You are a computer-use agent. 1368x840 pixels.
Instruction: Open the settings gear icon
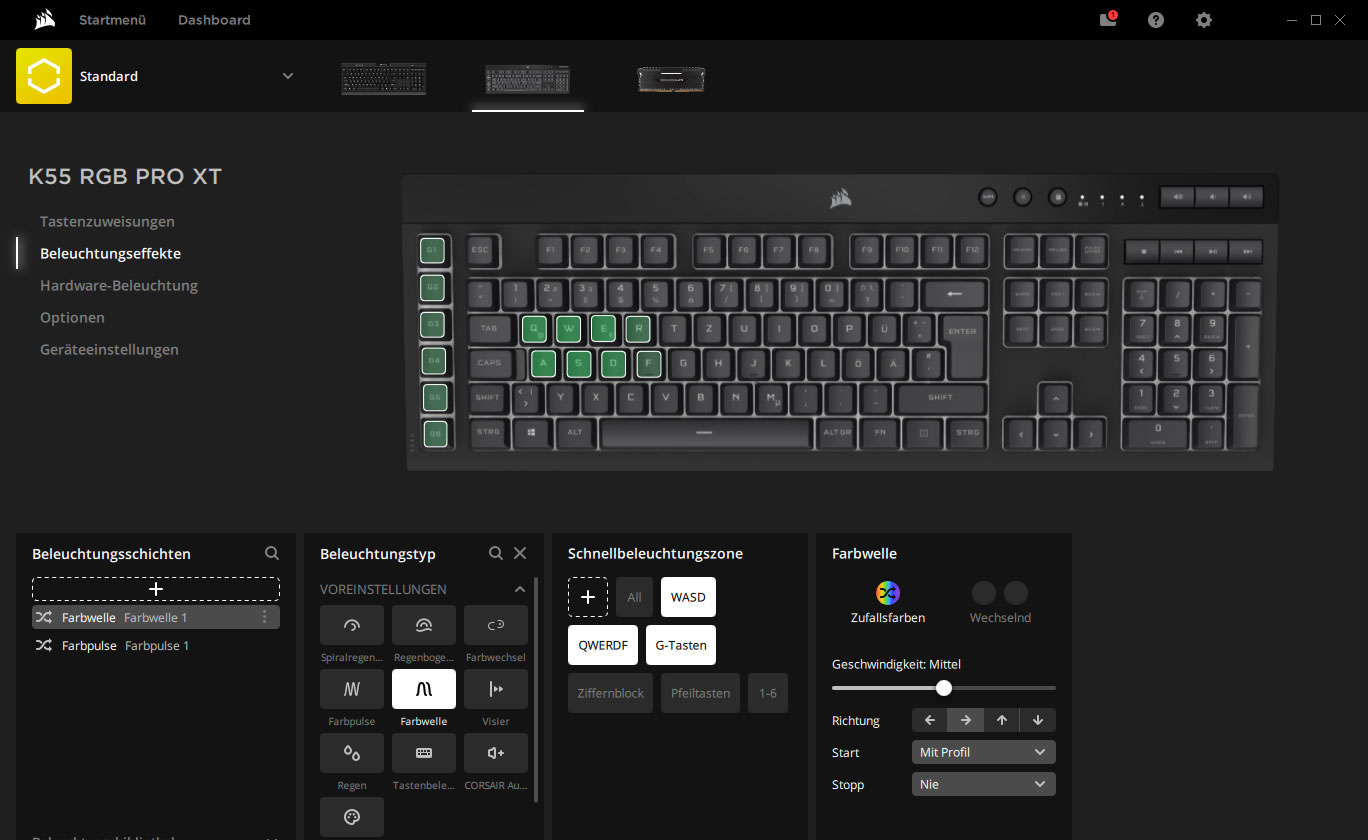pos(1204,20)
